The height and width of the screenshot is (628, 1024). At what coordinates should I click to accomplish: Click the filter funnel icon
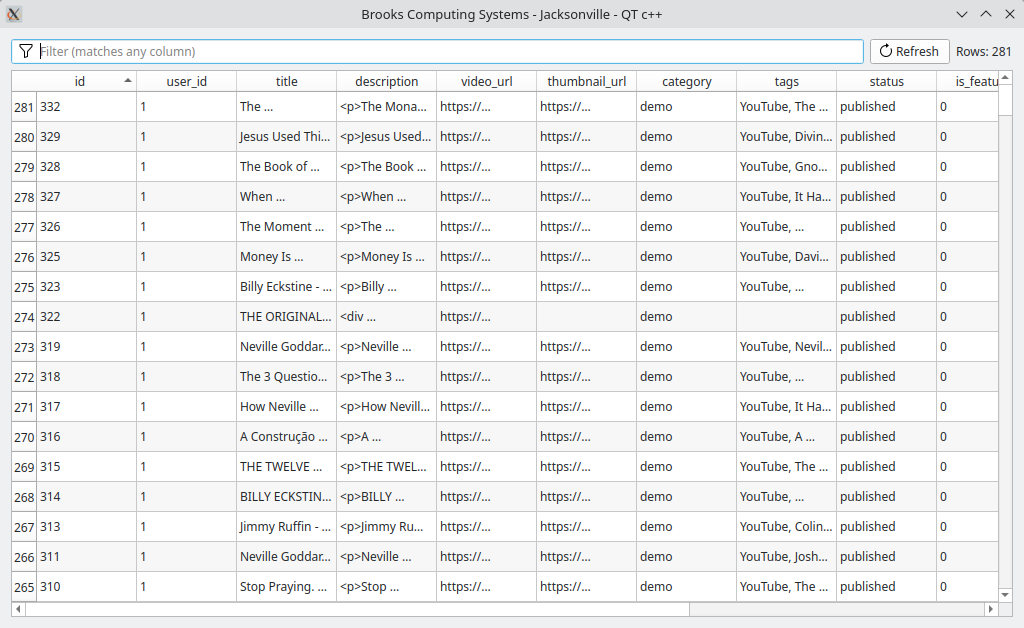[26, 51]
